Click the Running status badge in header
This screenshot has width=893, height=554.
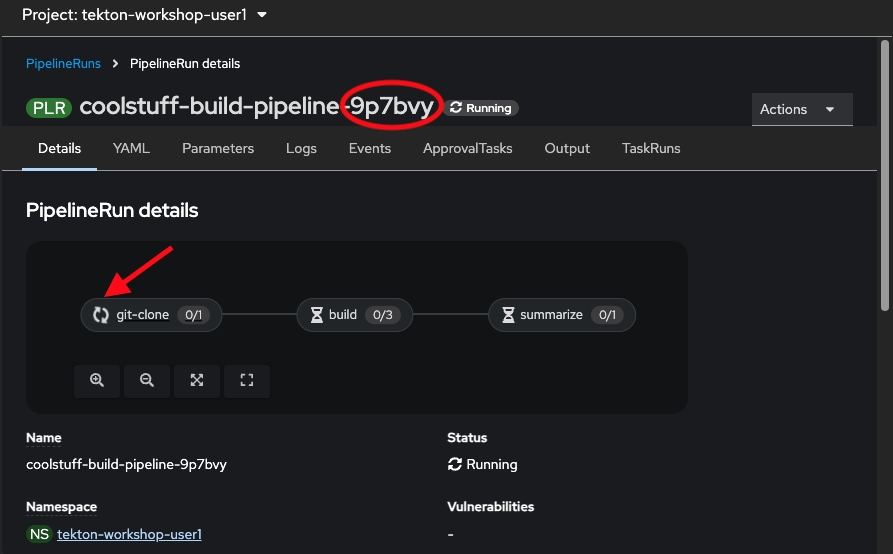pos(481,108)
